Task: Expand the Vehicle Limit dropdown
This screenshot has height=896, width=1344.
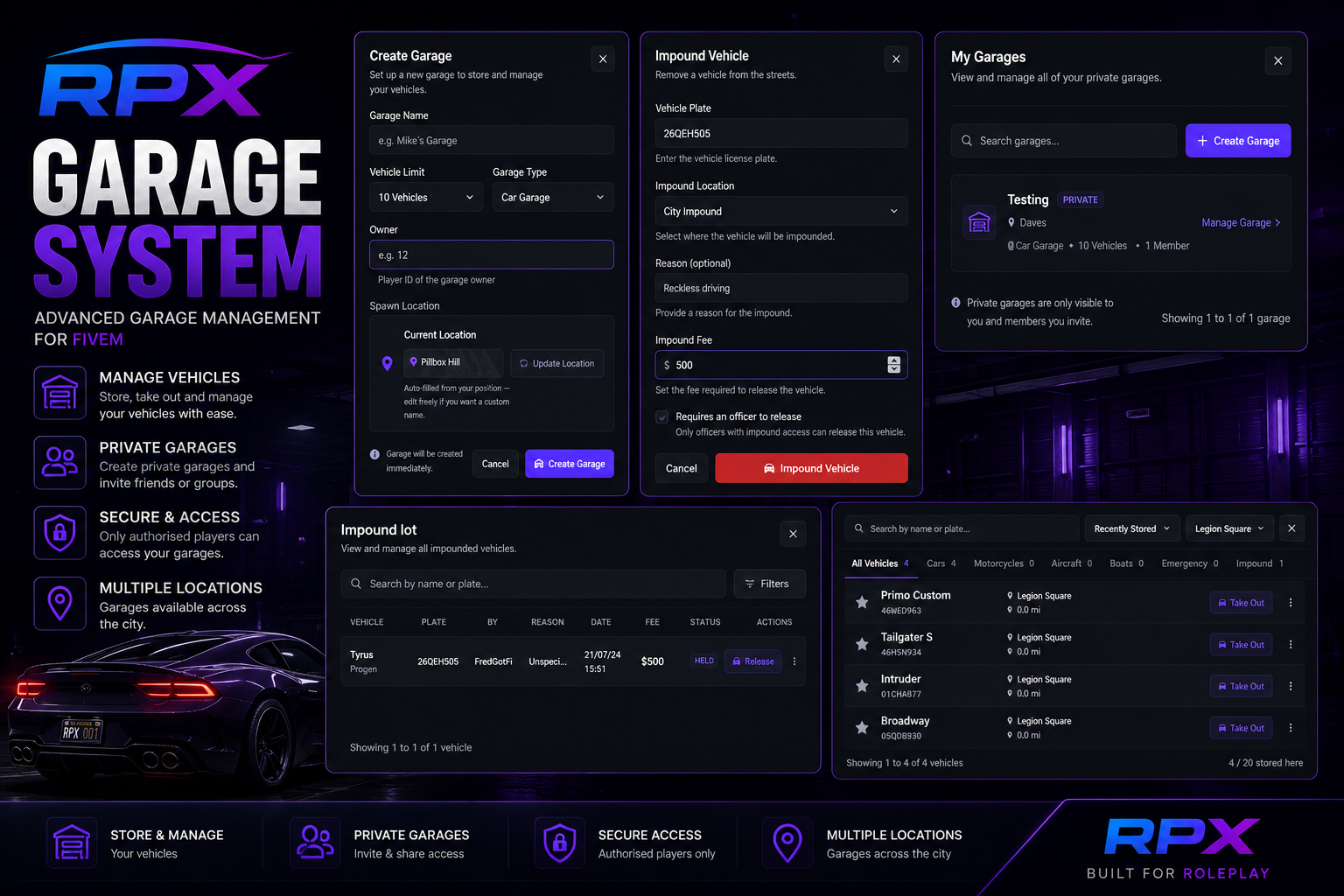Action: [x=426, y=197]
